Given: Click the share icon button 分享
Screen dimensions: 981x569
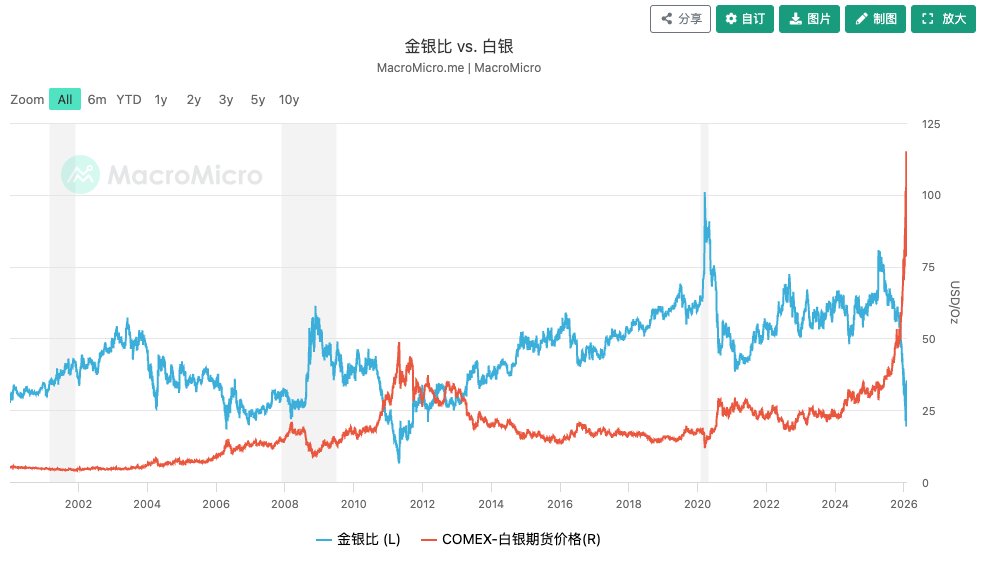Looking at the screenshot, I should pyautogui.click(x=680, y=19).
